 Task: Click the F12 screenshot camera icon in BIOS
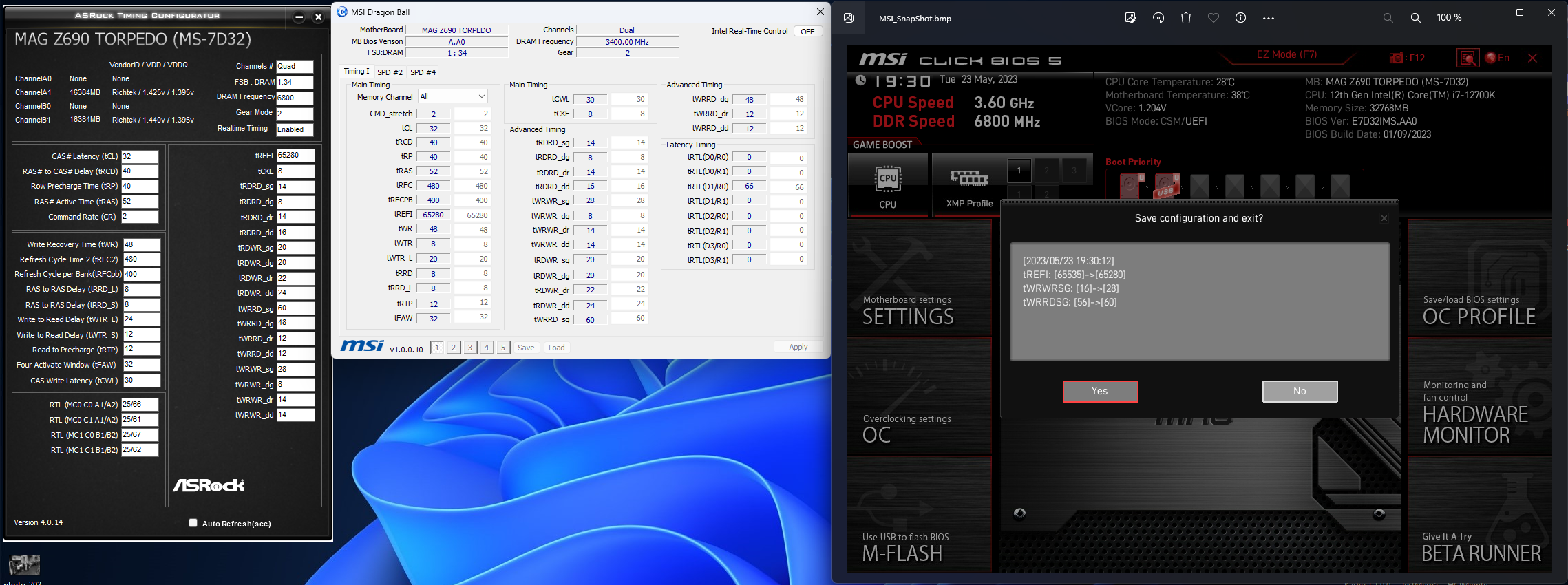pos(1396,58)
